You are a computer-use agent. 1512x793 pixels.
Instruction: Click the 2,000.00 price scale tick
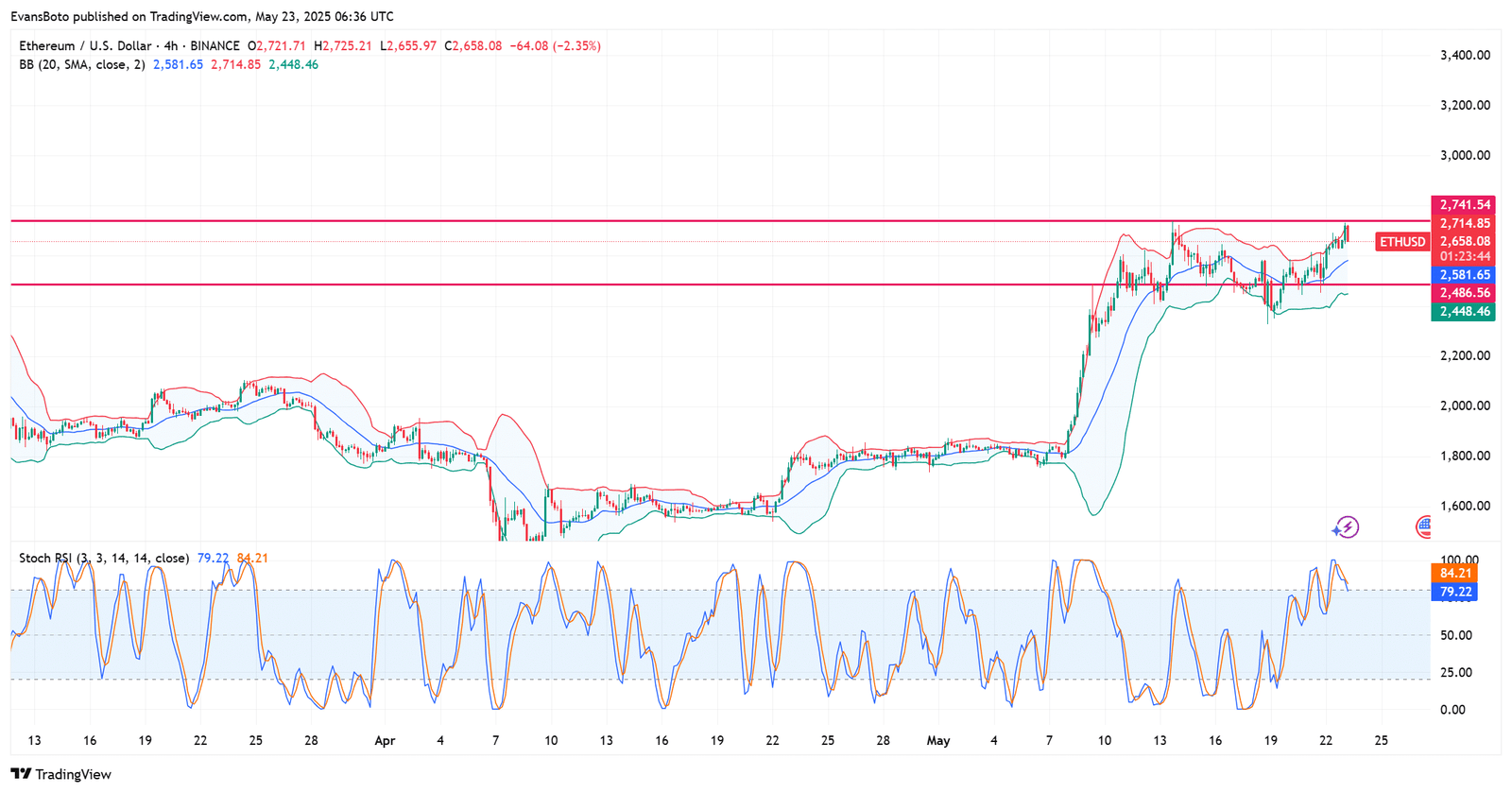[x=1465, y=405]
